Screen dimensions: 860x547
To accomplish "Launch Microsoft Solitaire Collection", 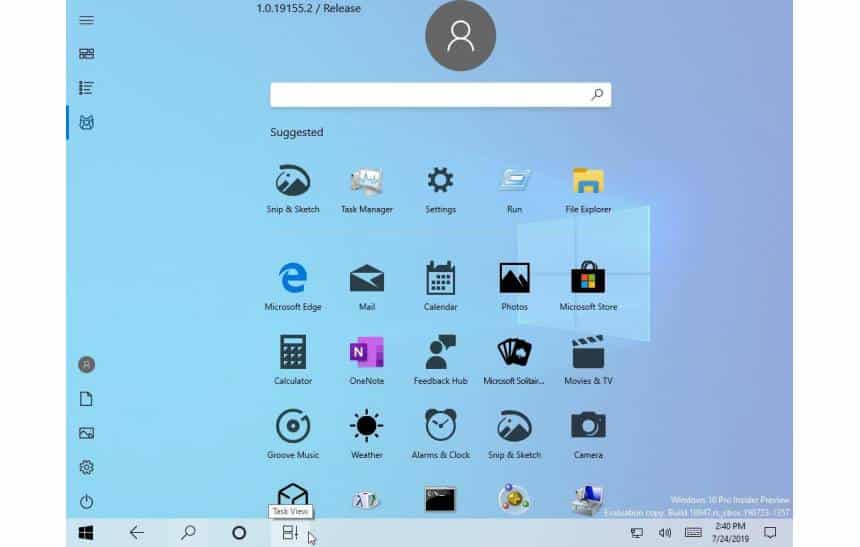I will [514, 359].
